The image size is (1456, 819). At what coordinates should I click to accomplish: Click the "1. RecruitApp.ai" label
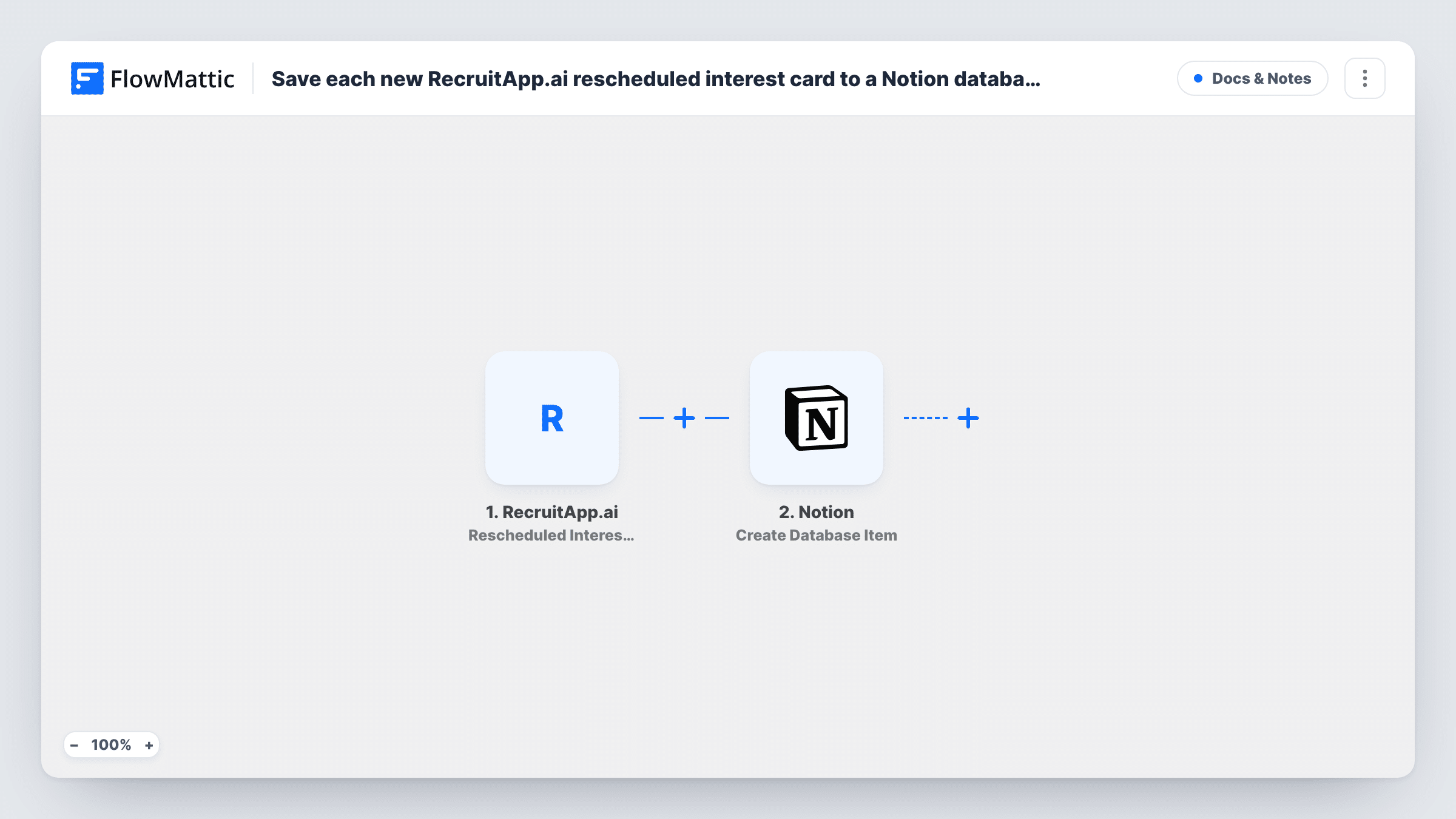(x=552, y=512)
